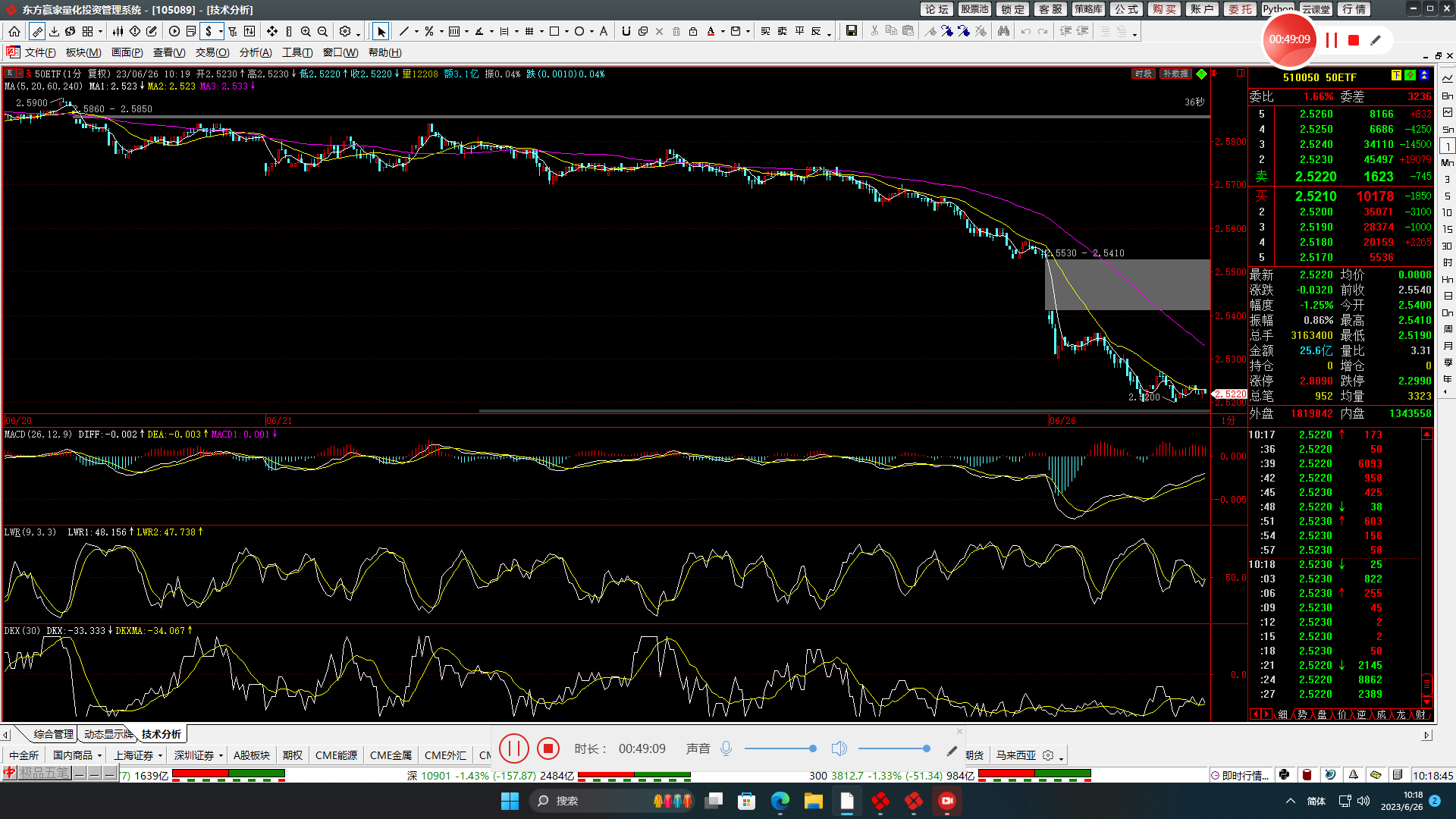
Task: Click the circled play icon
Action: 174,31
